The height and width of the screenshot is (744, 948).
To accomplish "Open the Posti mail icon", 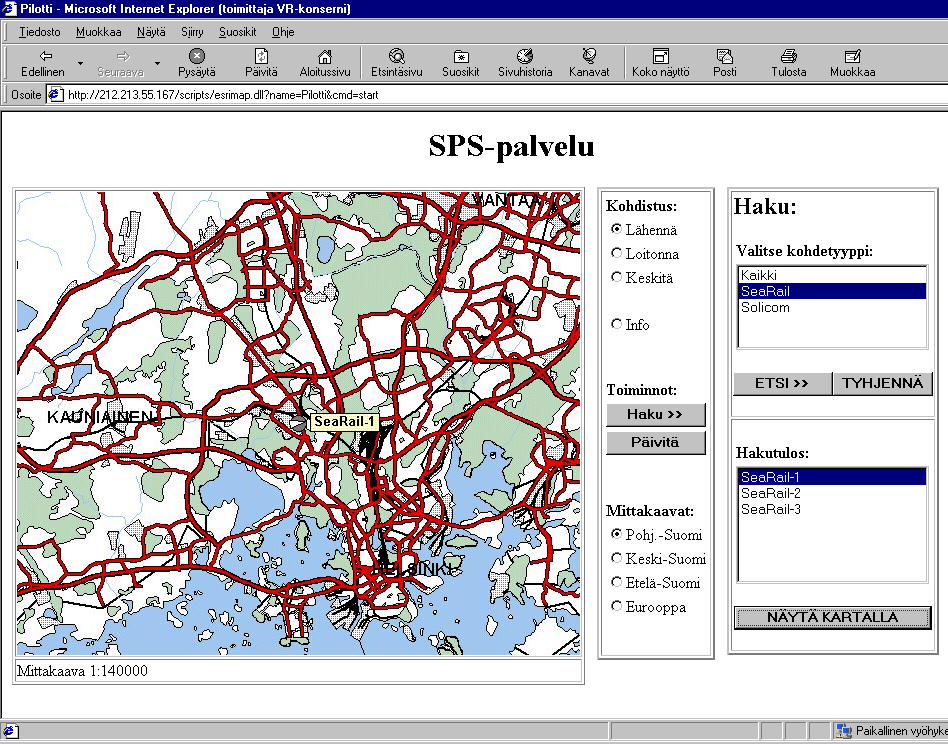I will pyautogui.click(x=724, y=56).
